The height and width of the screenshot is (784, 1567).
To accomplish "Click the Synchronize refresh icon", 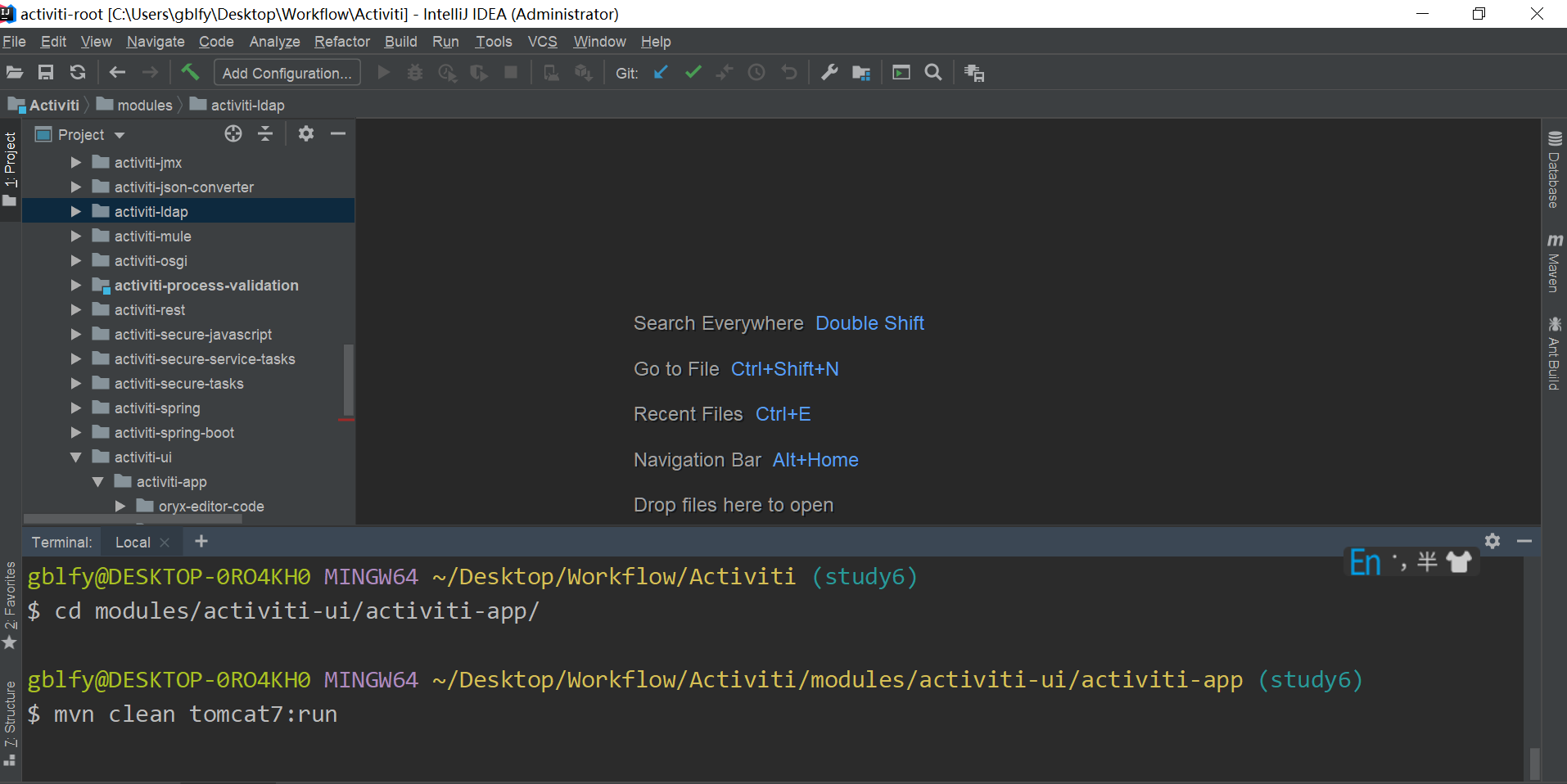I will tap(78, 73).
